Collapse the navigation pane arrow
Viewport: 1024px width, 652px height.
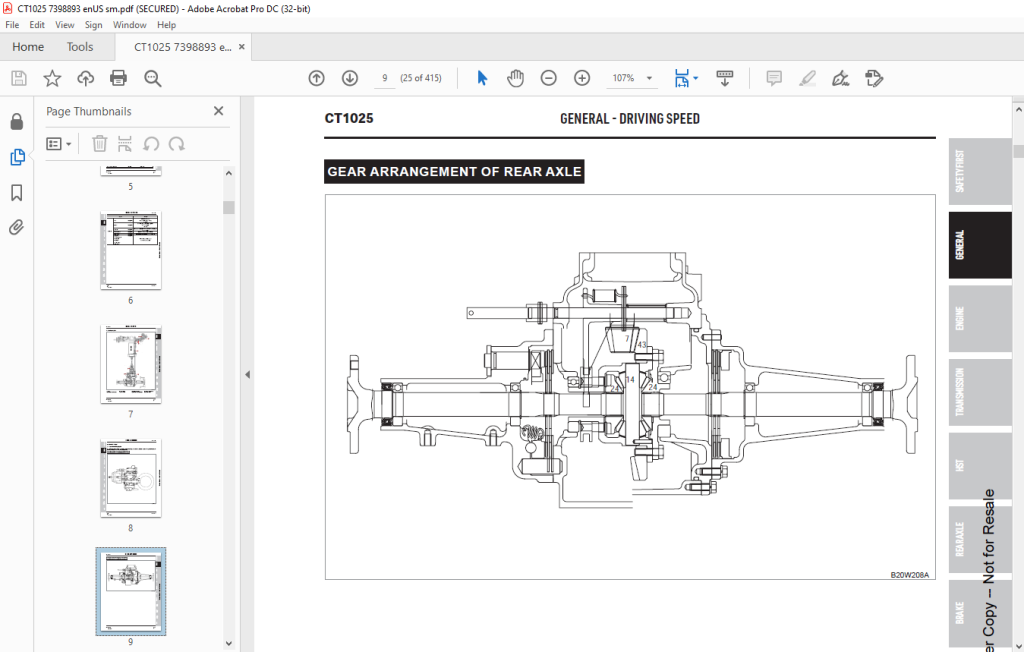248,374
